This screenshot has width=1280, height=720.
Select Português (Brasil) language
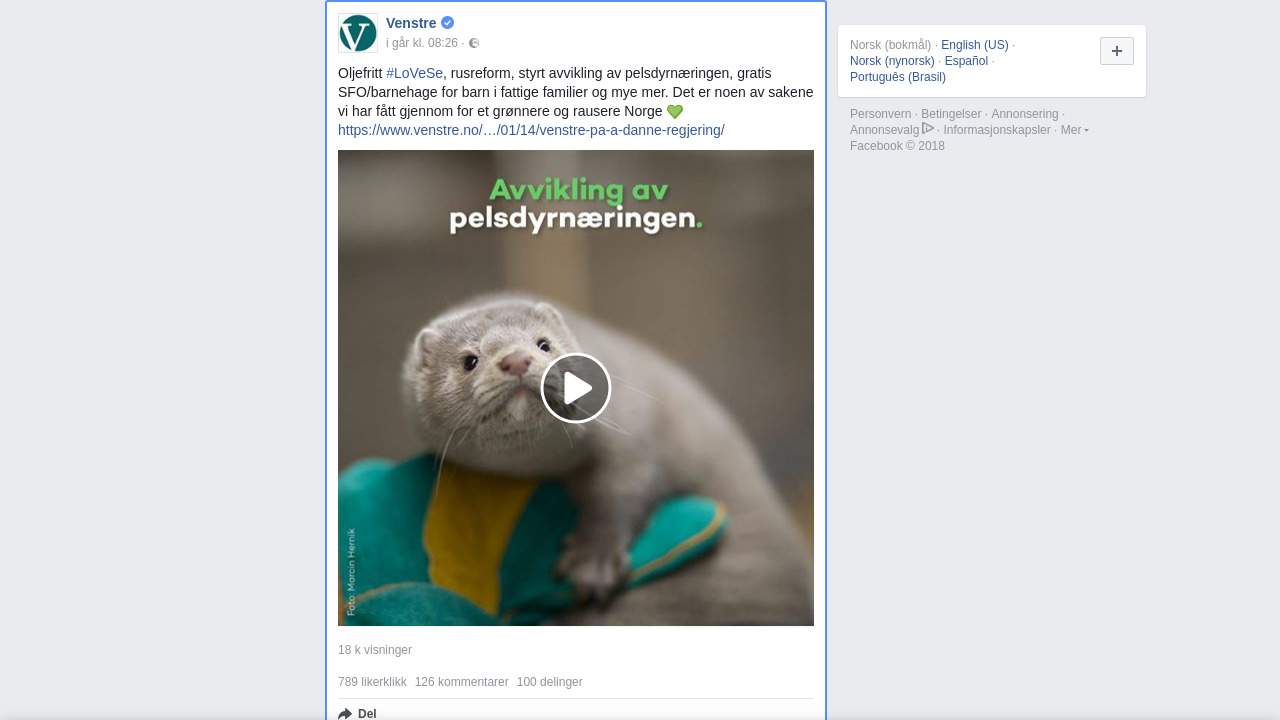tap(898, 77)
